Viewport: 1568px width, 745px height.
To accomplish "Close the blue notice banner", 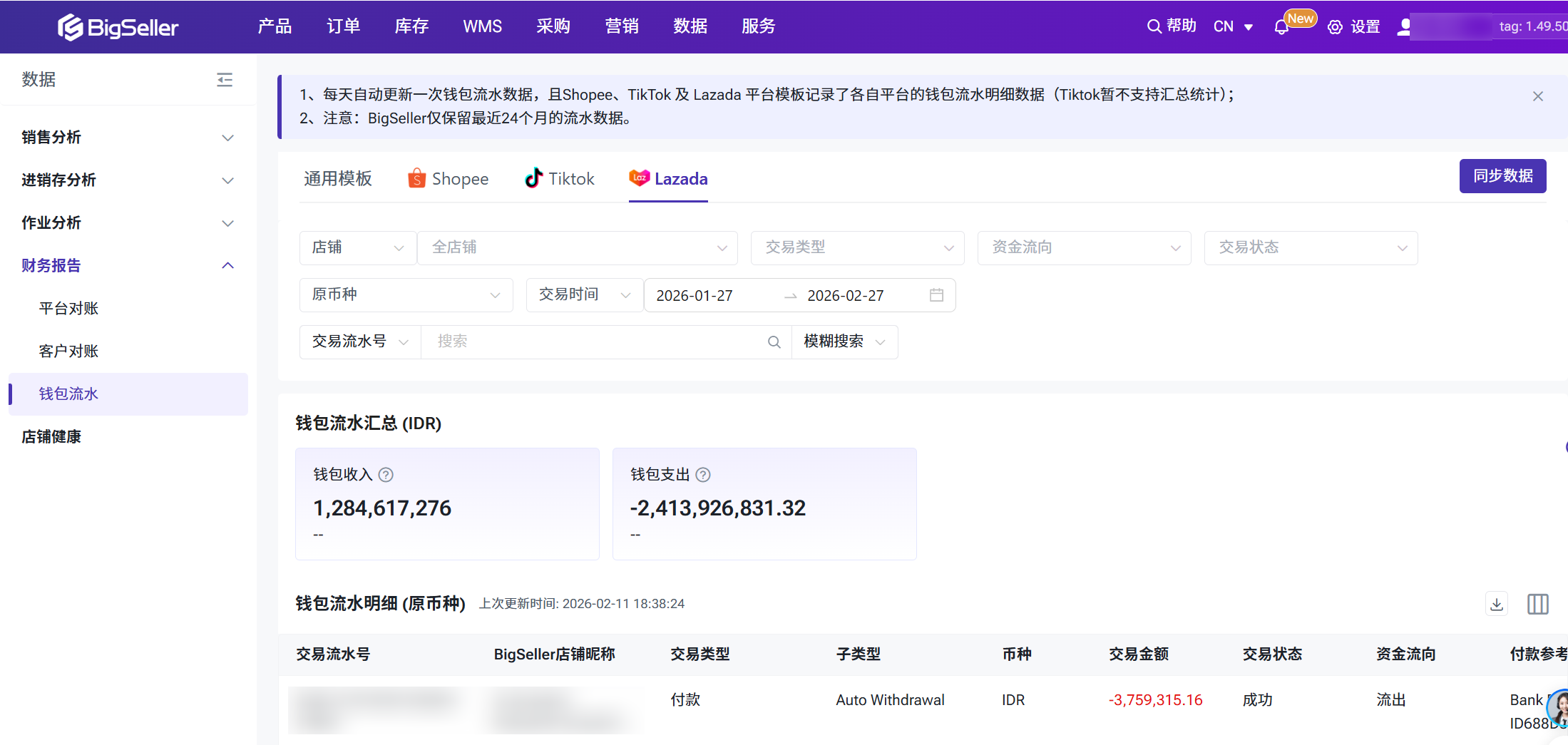I will click(x=1537, y=96).
